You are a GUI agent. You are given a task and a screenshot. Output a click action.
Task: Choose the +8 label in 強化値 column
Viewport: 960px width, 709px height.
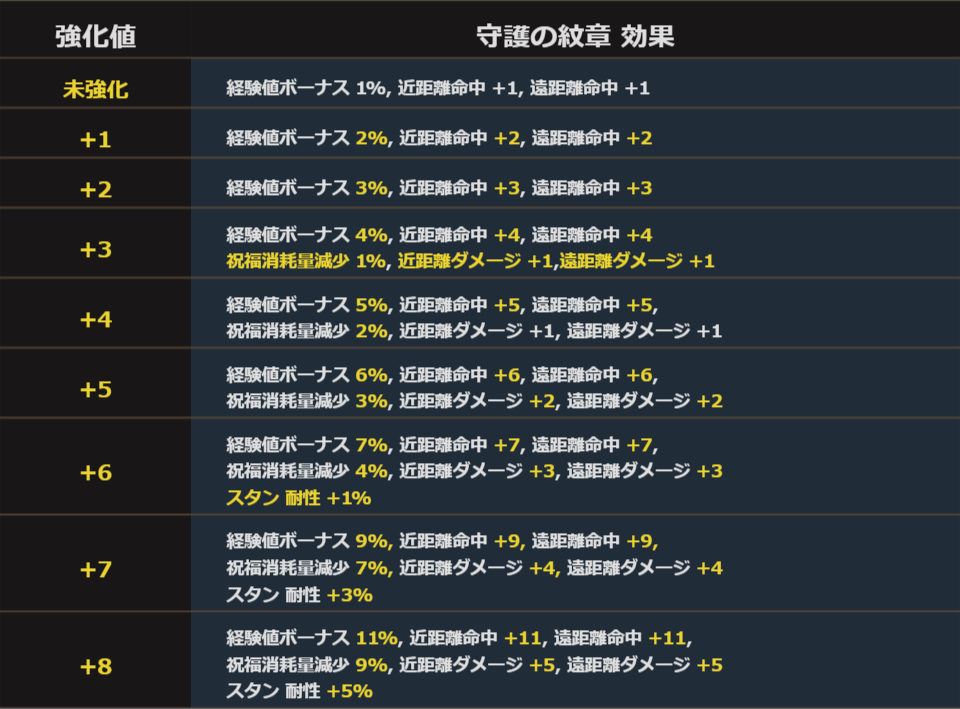[95, 665]
